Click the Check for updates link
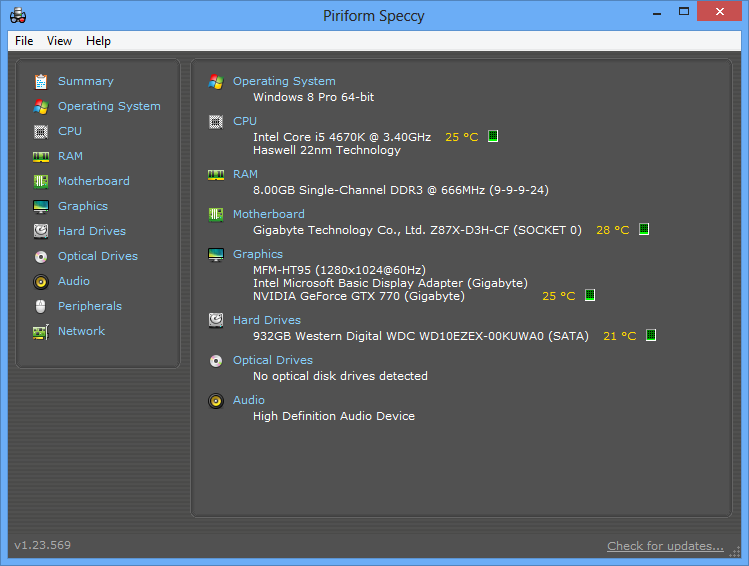Viewport: 749px width, 566px height. 665,546
